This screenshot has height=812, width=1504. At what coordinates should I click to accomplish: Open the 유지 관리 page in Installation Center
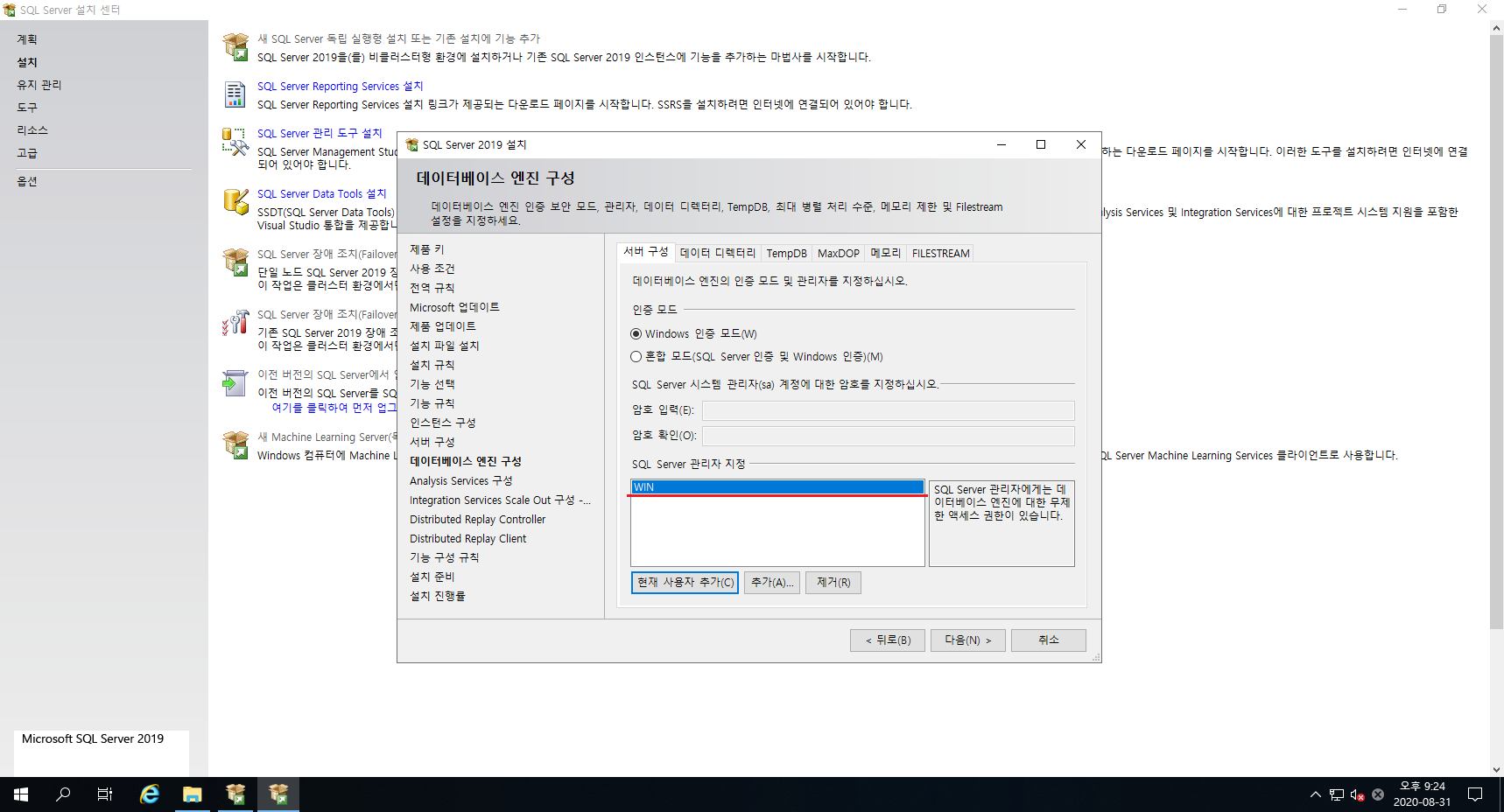click(x=39, y=85)
